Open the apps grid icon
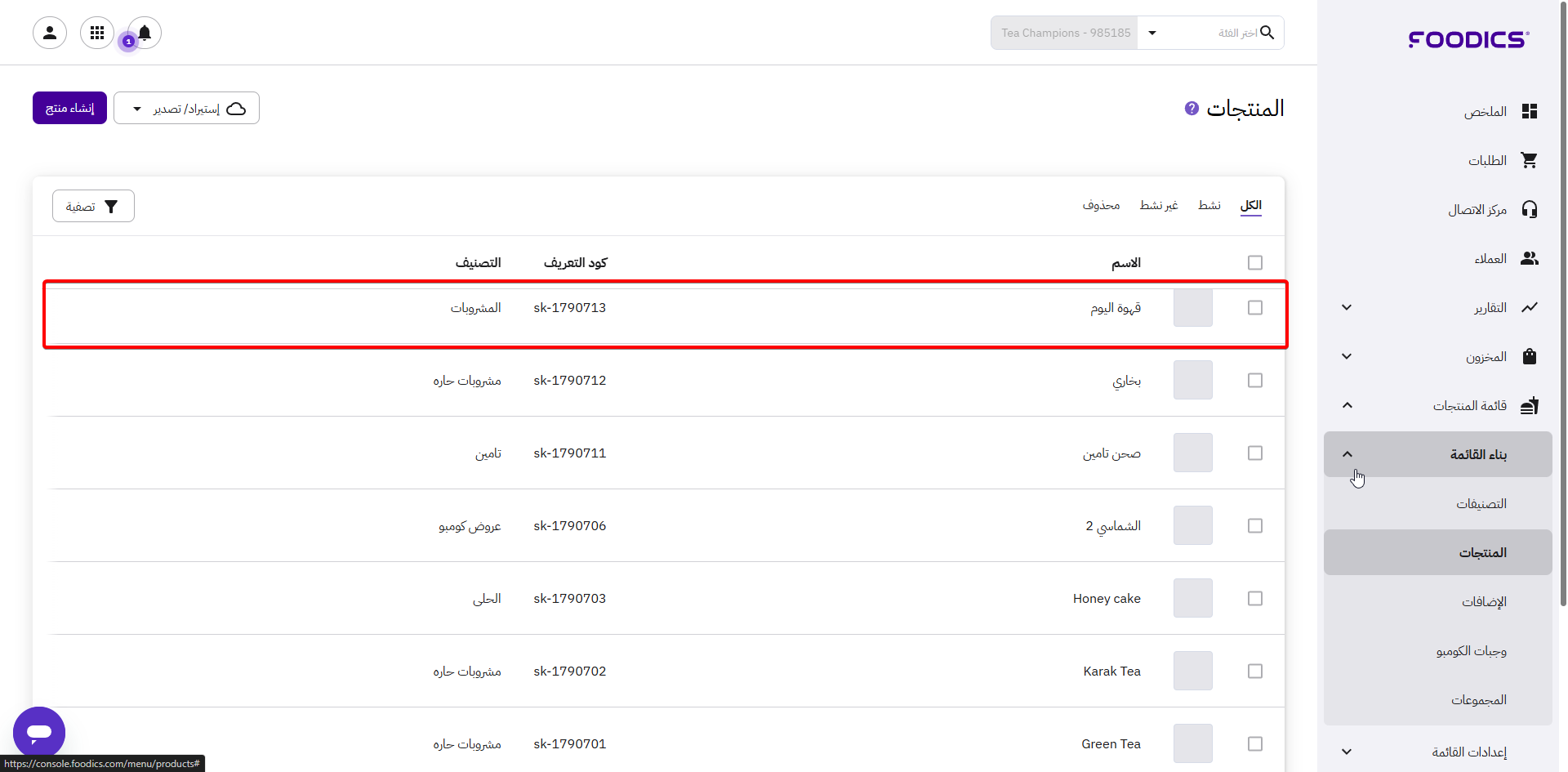The height and width of the screenshot is (772, 1568). 97,33
